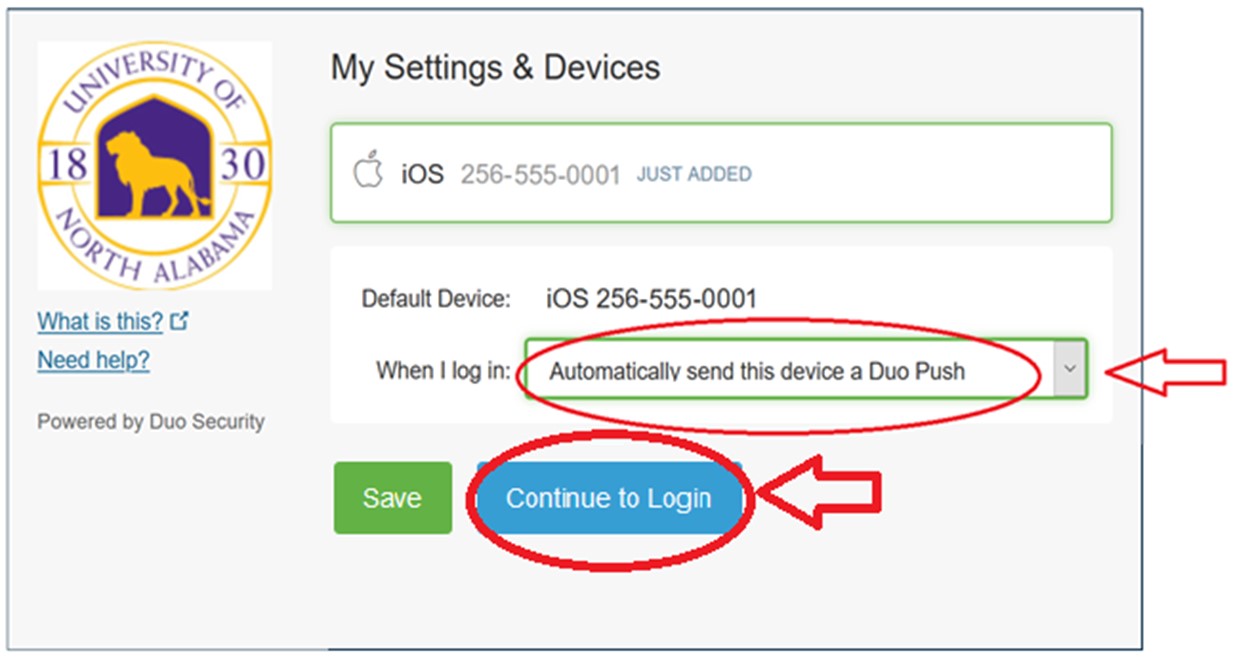Click the red arrow pointing at Continue to Login

(x=820, y=493)
